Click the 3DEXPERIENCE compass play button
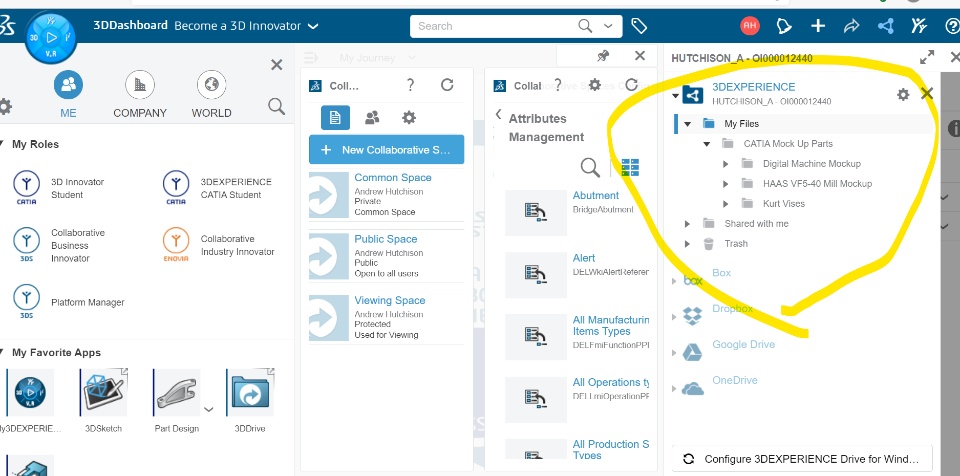This screenshot has width=960, height=476. 52,38
